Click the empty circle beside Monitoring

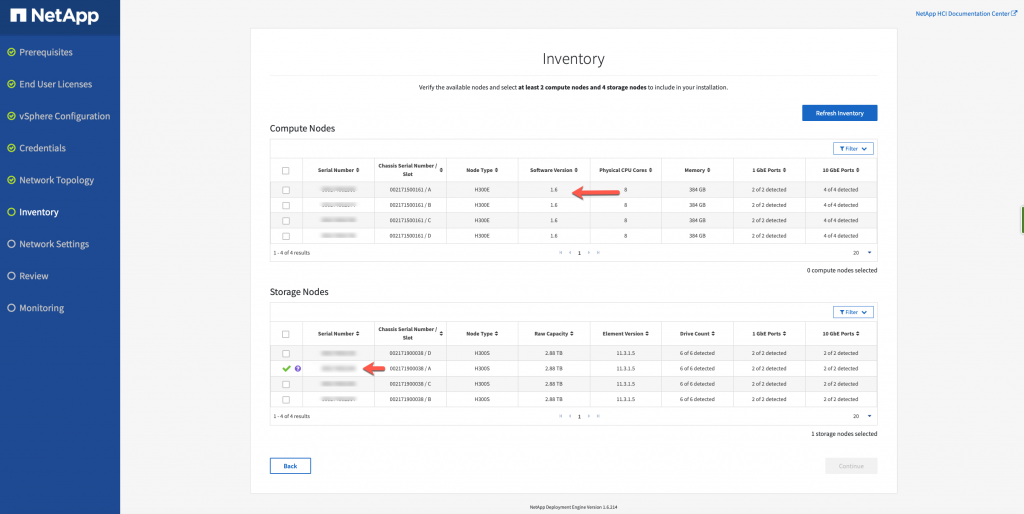(x=11, y=308)
